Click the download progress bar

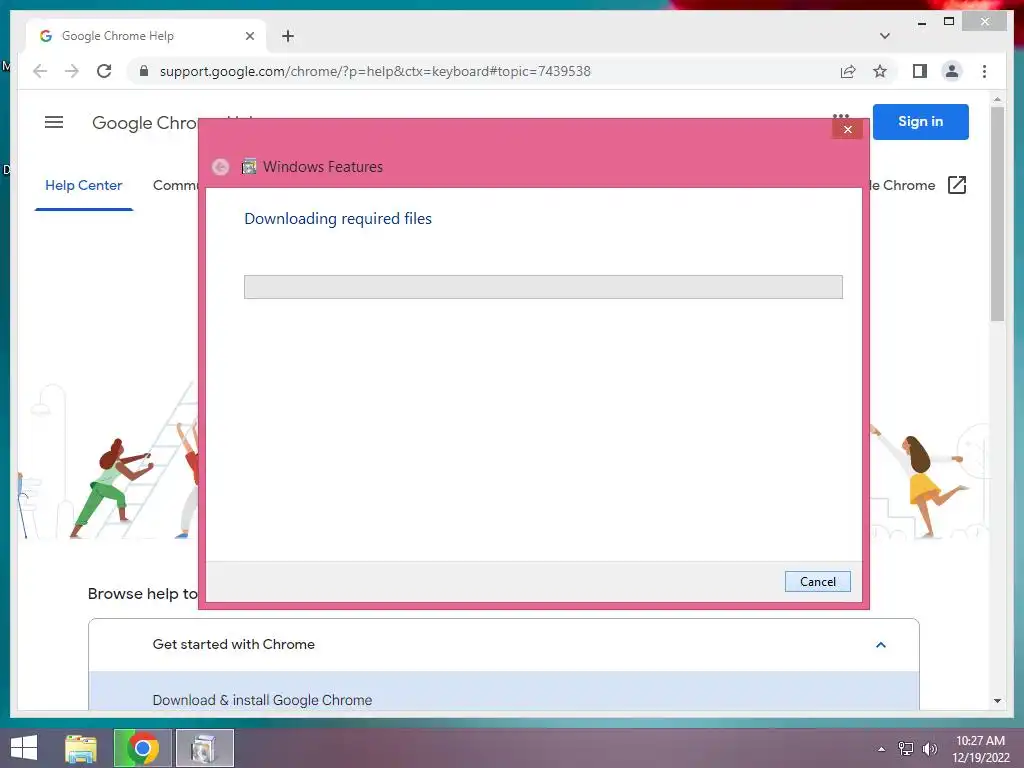(x=543, y=287)
